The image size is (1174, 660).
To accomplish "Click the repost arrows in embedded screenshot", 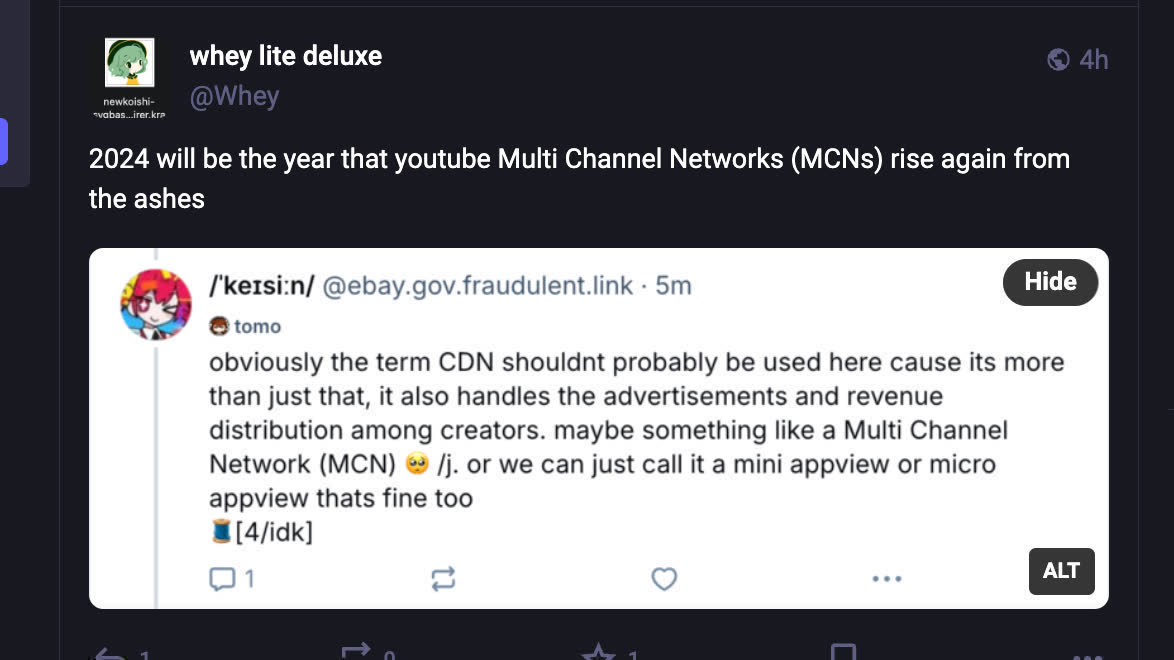I will point(443,578).
